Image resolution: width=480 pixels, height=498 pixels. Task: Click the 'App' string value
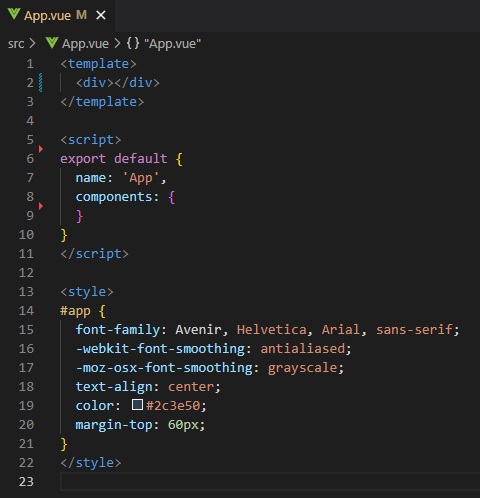pyautogui.click(x=141, y=178)
